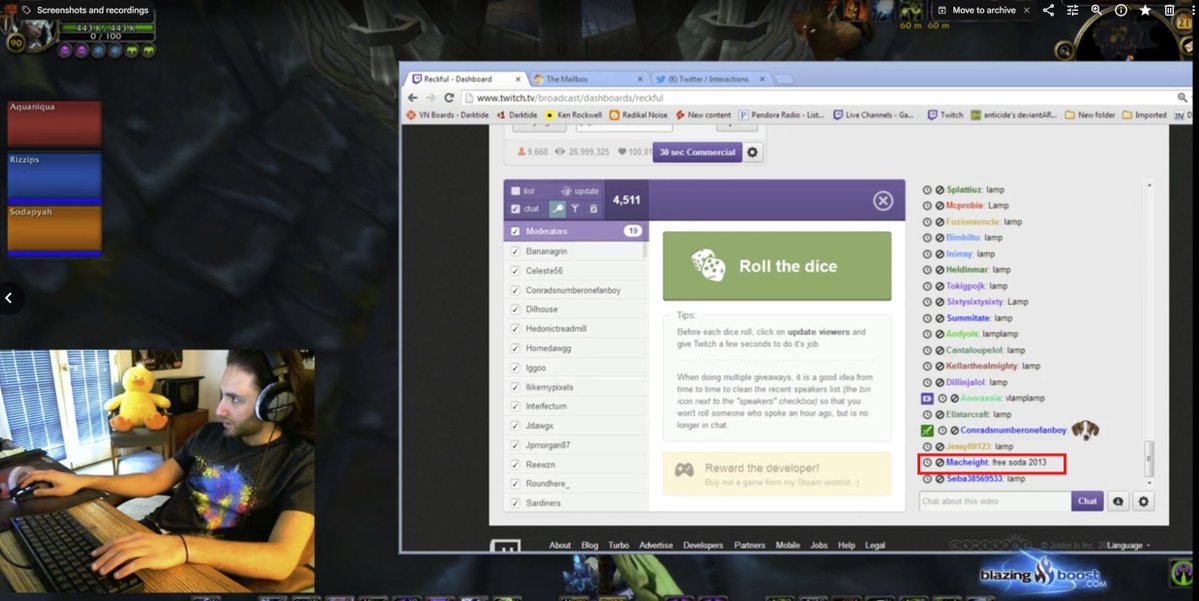The width and height of the screenshot is (1199, 601).
Task: Open the gear settings next to 30 sec Commercial
Action: 752,152
